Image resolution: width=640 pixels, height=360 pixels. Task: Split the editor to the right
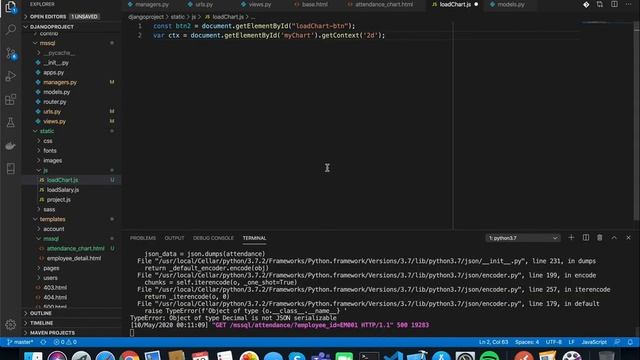614,4
